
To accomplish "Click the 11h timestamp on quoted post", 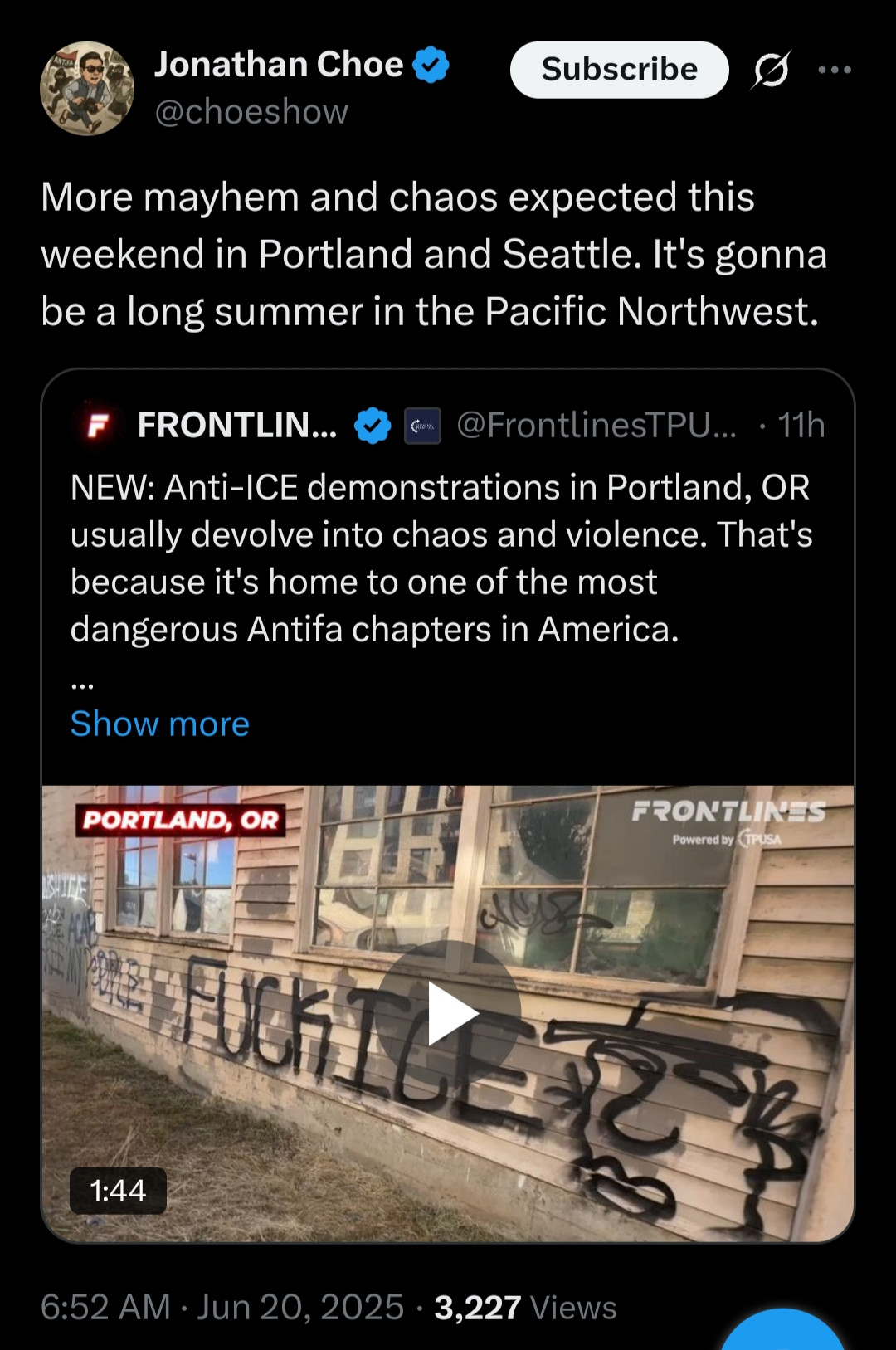I will pos(801,426).
